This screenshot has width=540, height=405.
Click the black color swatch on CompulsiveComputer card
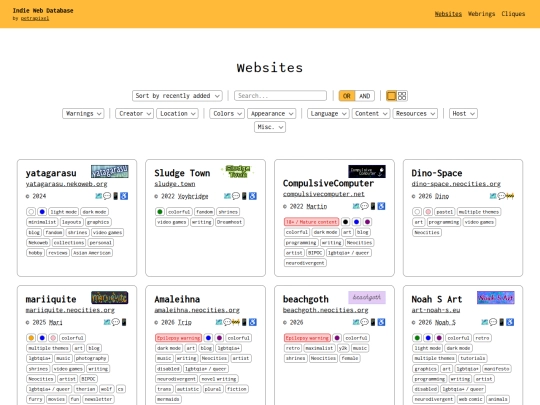click(345, 222)
